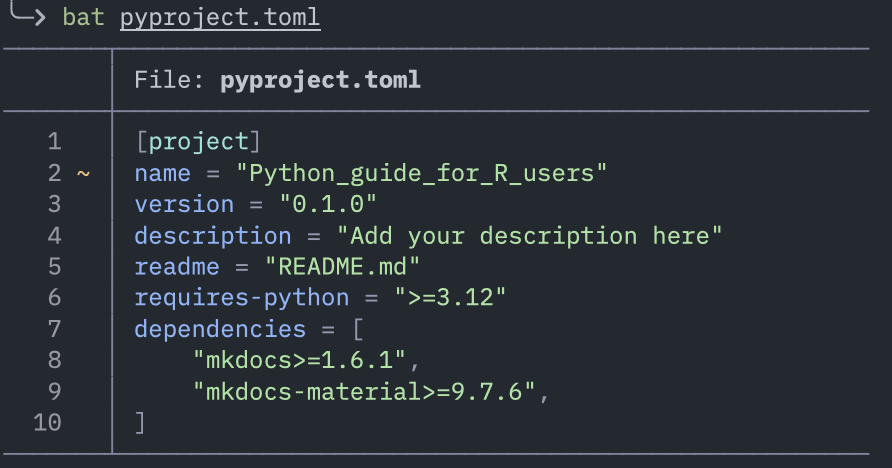The image size is (892, 468).
Task: Click line number 4
Action: click(x=55, y=235)
